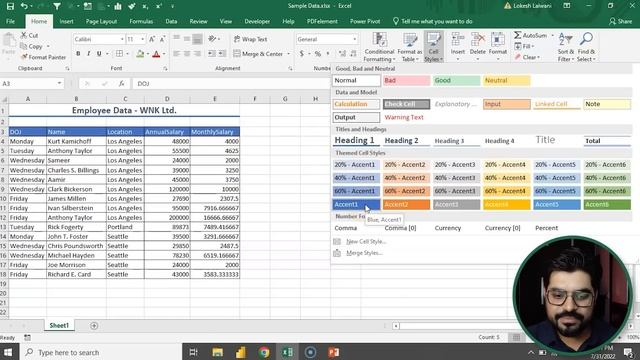Viewport: 640px width, 360px height.
Task: Apply the Heading 1 cell style
Action: [356, 140]
